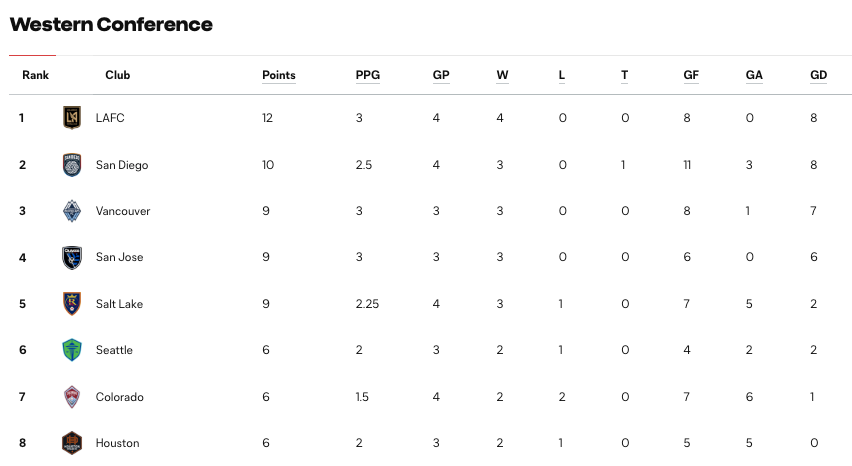Sort by GF goals for header
This screenshot has height=466, width=852.
(x=691, y=75)
